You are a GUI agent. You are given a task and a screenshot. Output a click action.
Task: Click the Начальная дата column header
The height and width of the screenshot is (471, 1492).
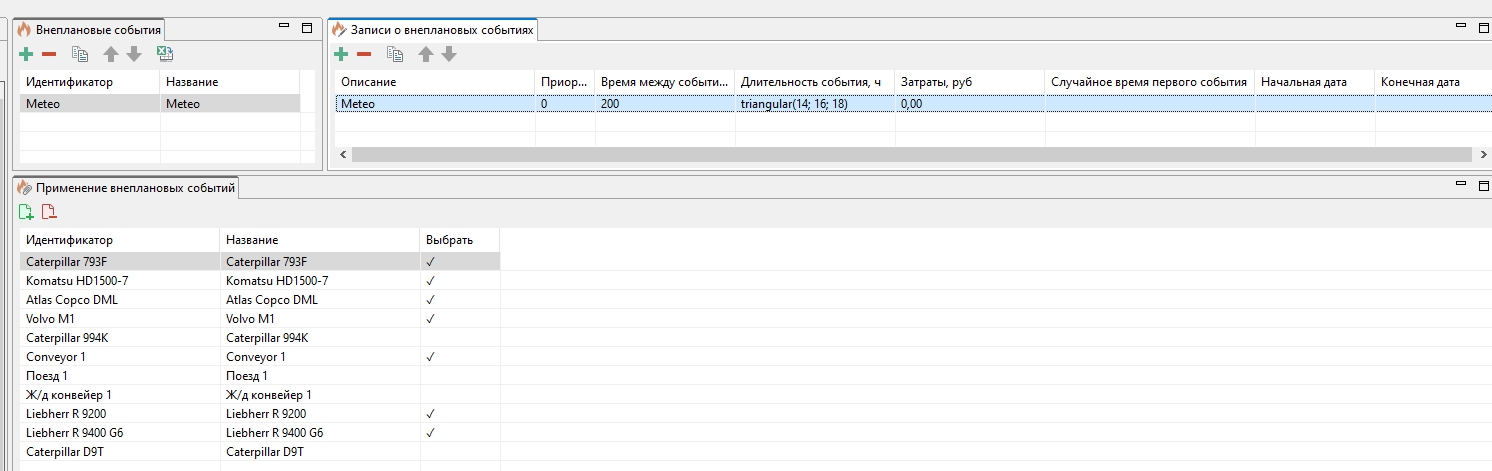1315,81
